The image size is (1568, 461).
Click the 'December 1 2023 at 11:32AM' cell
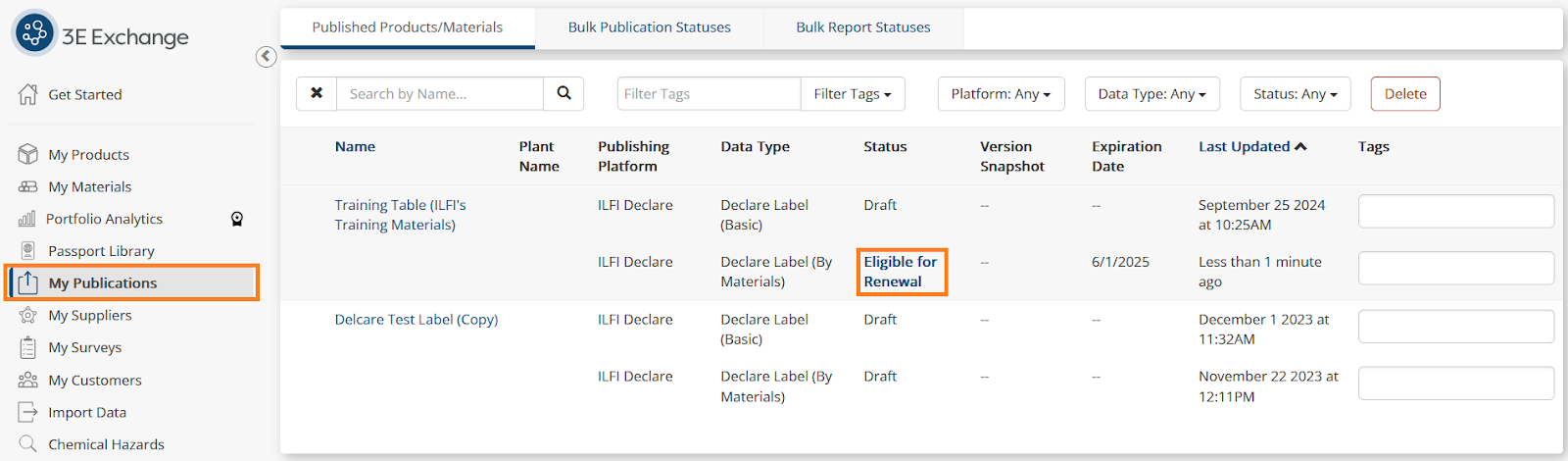click(x=1263, y=330)
